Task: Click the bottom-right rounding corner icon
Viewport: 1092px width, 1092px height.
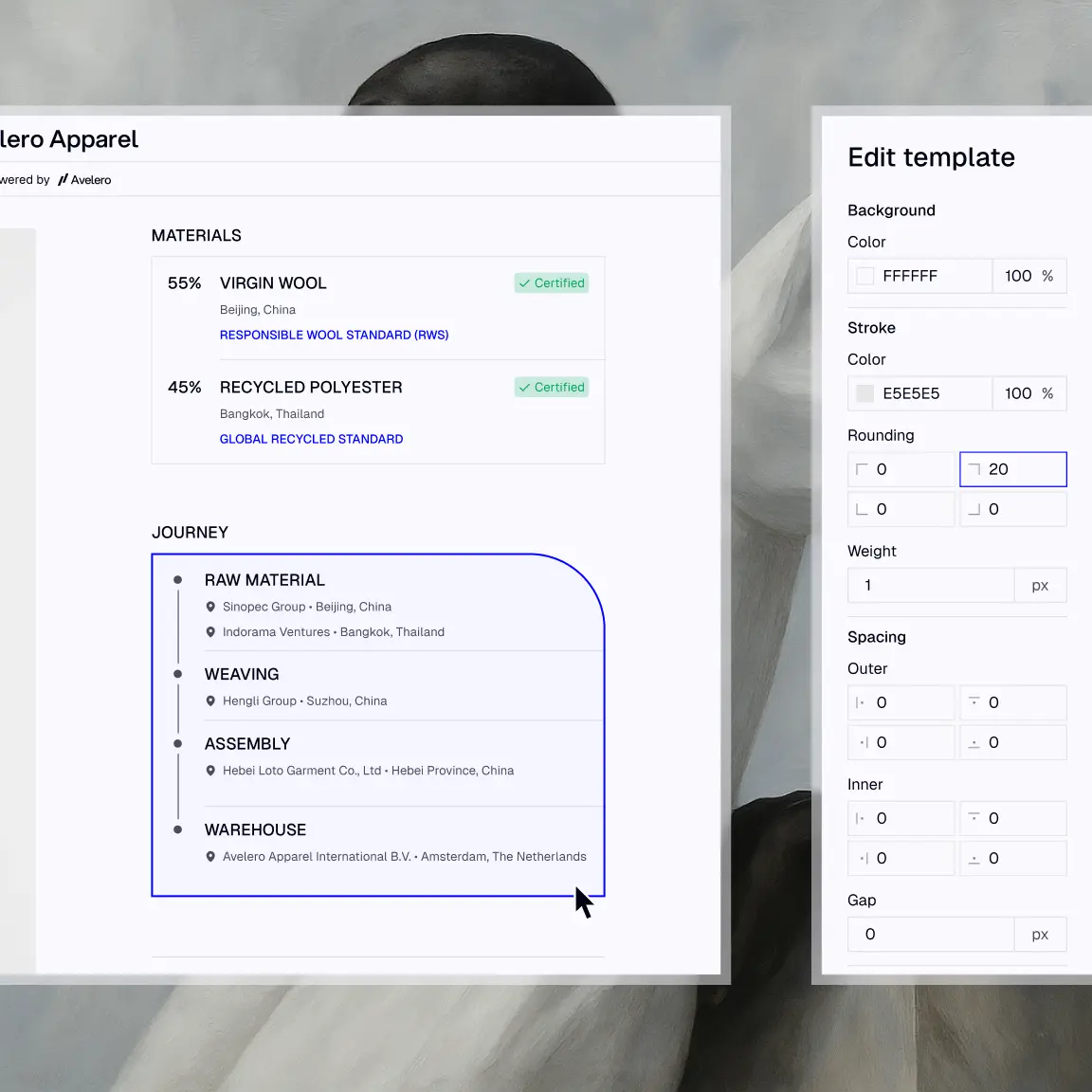Action: (x=974, y=509)
